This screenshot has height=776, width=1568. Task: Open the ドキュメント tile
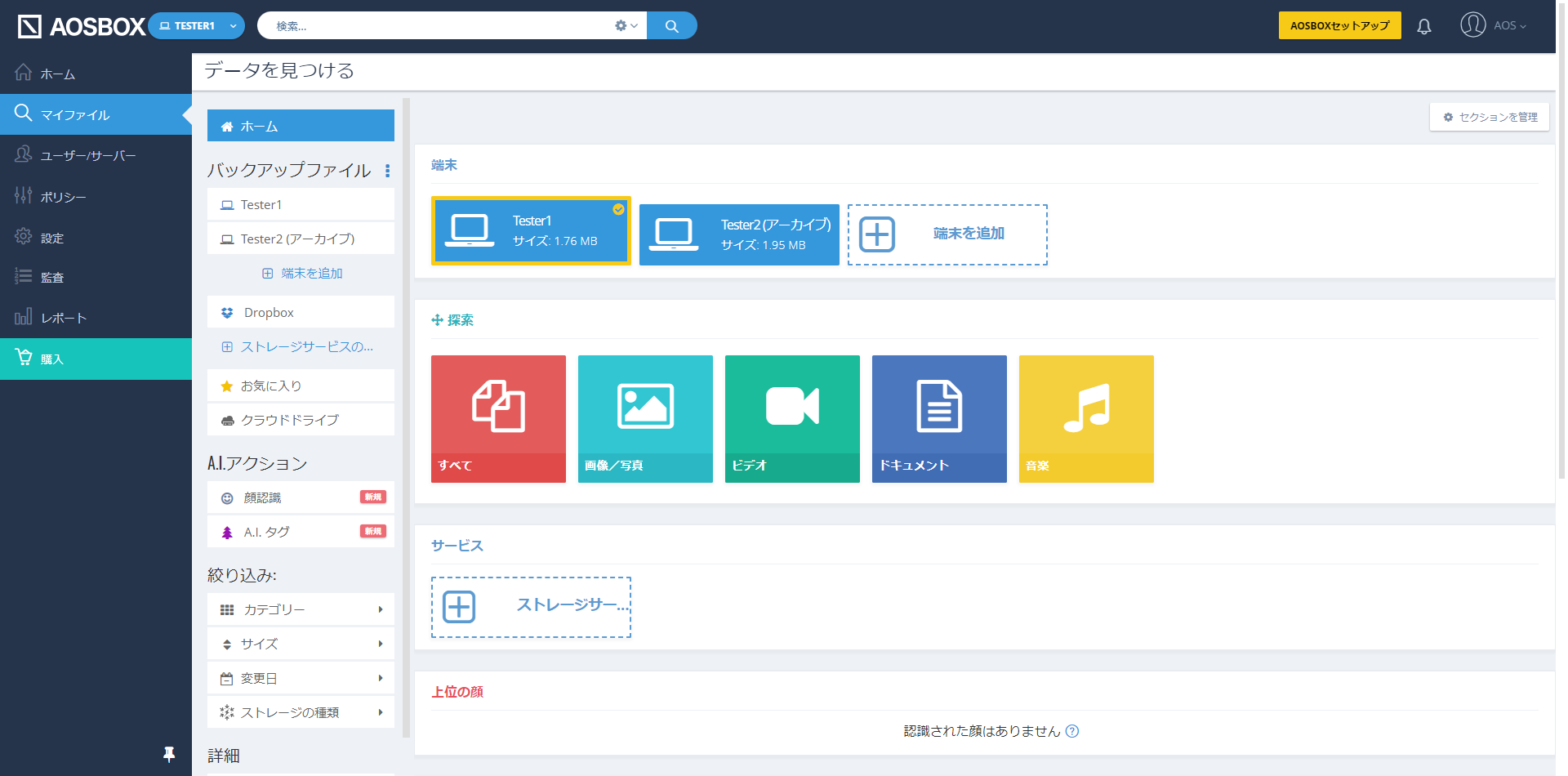click(x=939, y=419)
